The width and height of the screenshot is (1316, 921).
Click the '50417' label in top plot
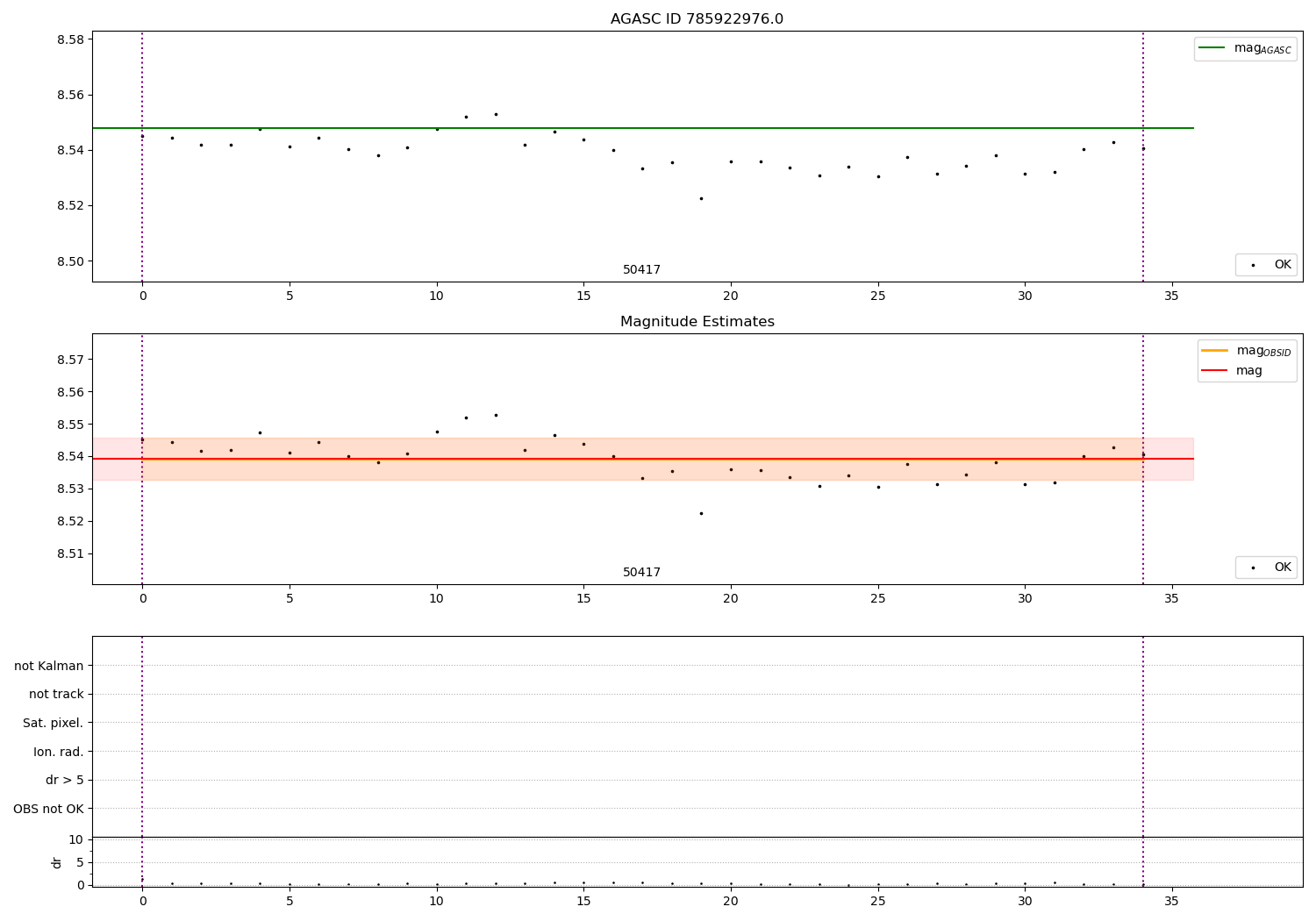click(641, 270)
